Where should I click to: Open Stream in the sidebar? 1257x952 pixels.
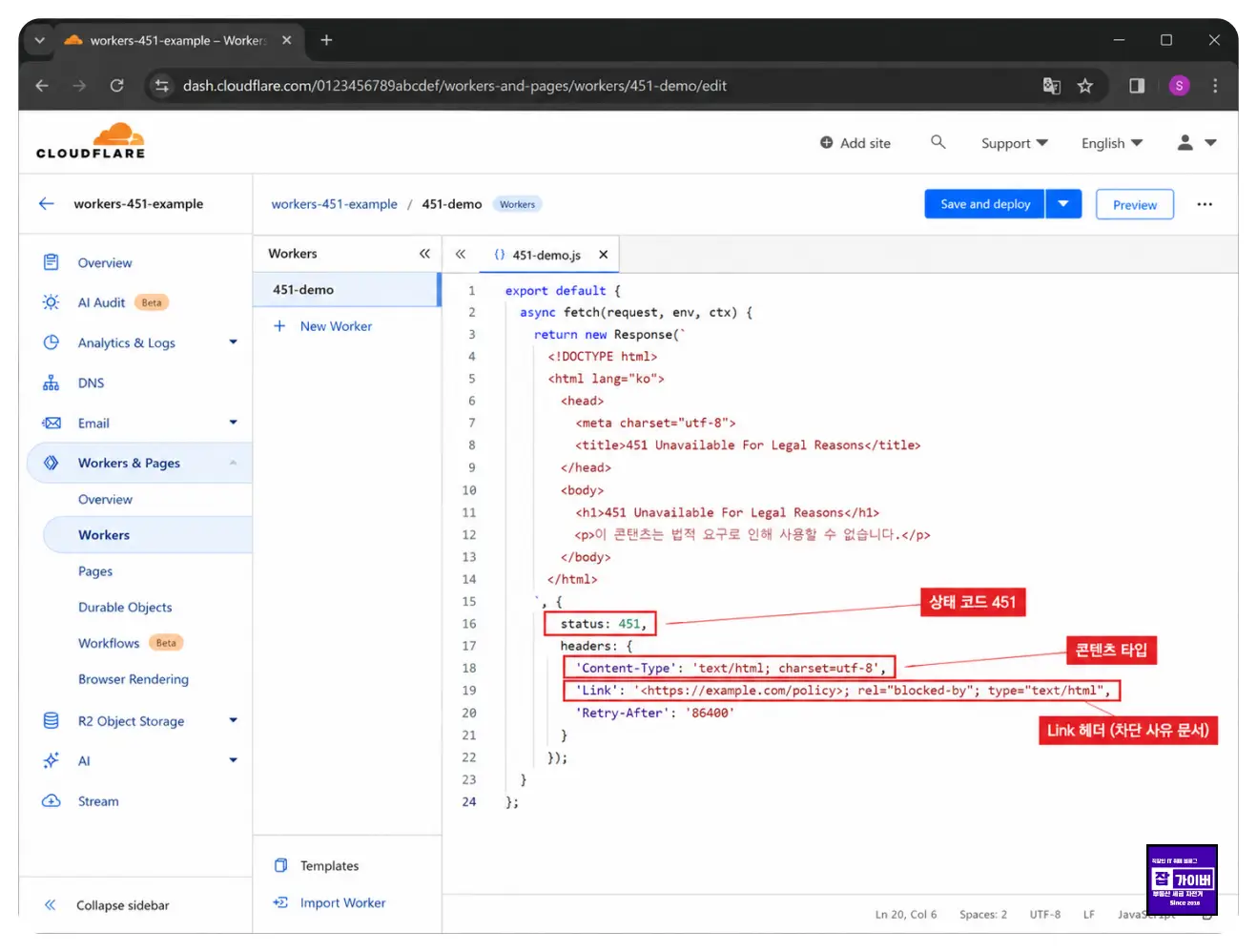tap(98, 801)
